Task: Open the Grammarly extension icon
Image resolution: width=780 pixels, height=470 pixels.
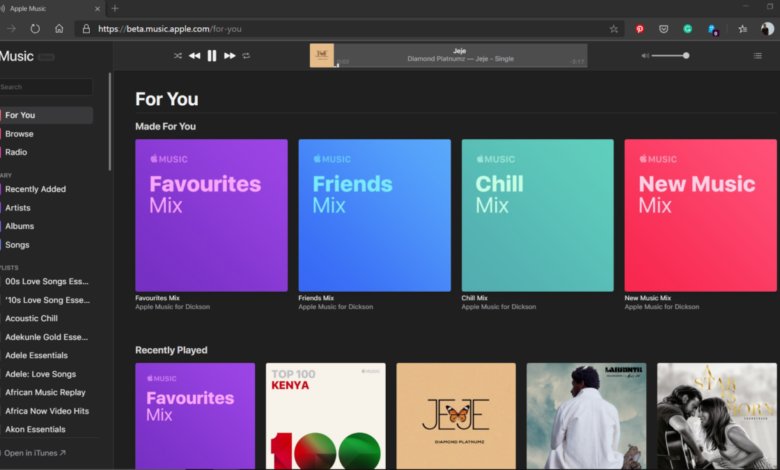Action: point(687,29)
